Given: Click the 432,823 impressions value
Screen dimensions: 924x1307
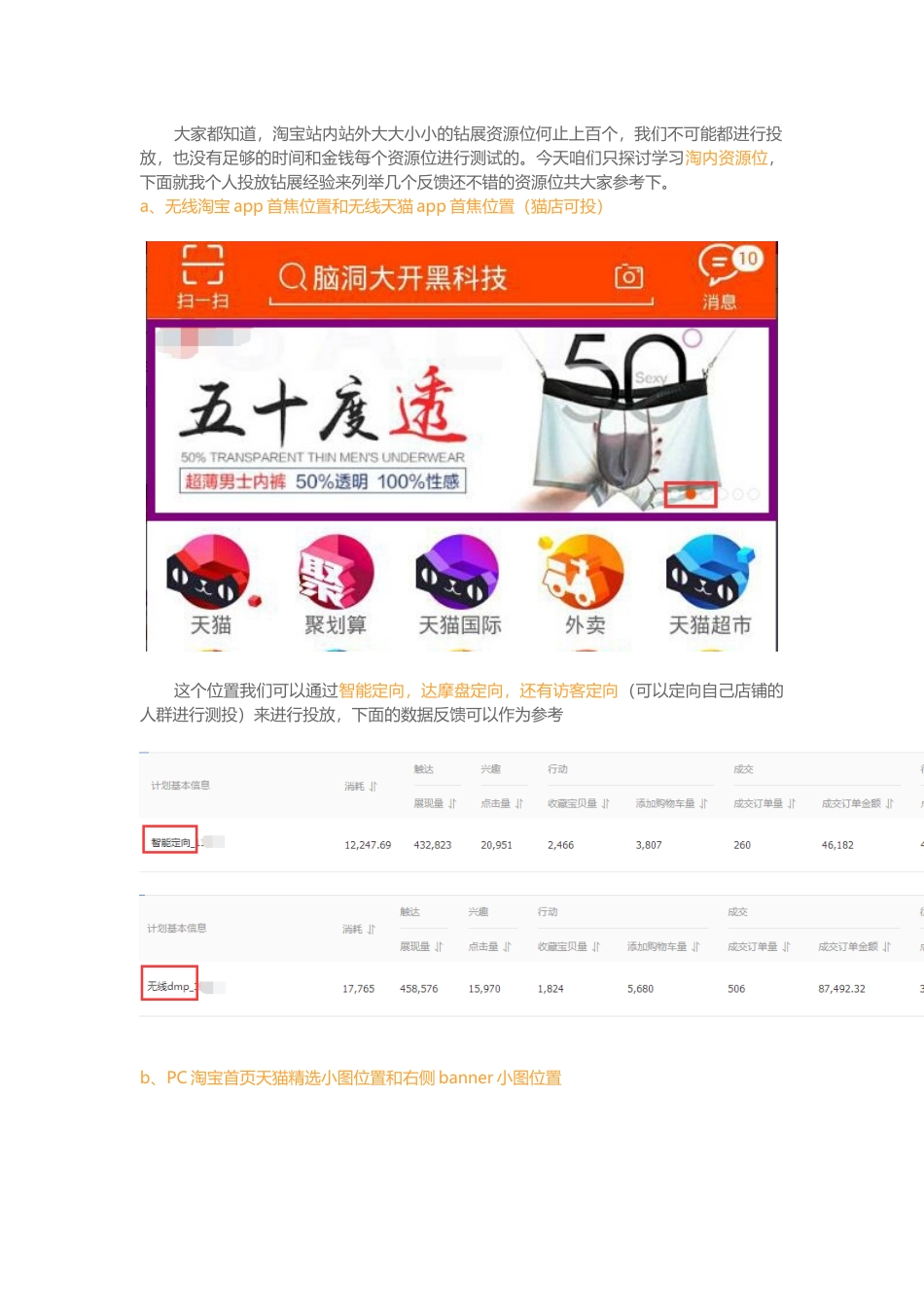Looking at the screenshot, I should pyautogui.click(x=433, y=845).
